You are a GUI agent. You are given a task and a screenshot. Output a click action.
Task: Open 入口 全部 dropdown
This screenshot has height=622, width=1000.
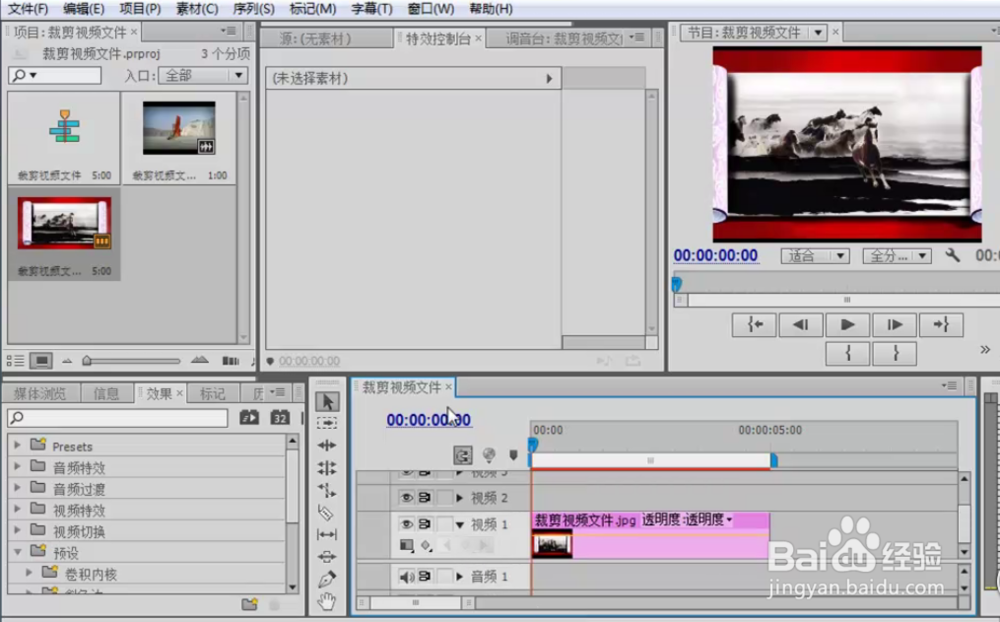pos(203,75)
